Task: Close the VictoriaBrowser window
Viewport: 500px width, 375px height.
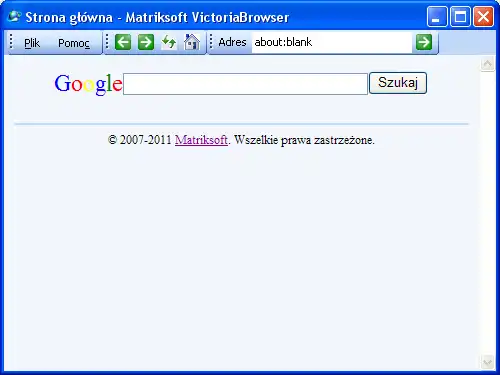Action: [483, 16]
